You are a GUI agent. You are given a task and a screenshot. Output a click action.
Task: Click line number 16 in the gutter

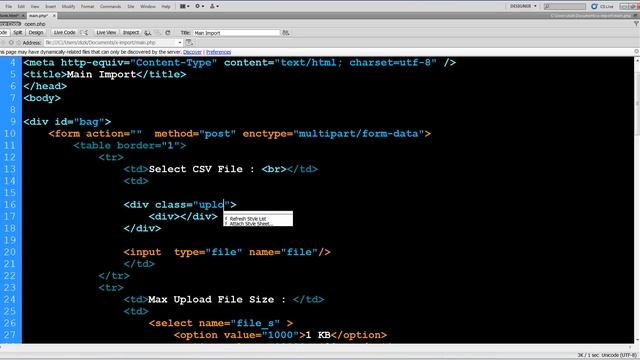point(10,204)
